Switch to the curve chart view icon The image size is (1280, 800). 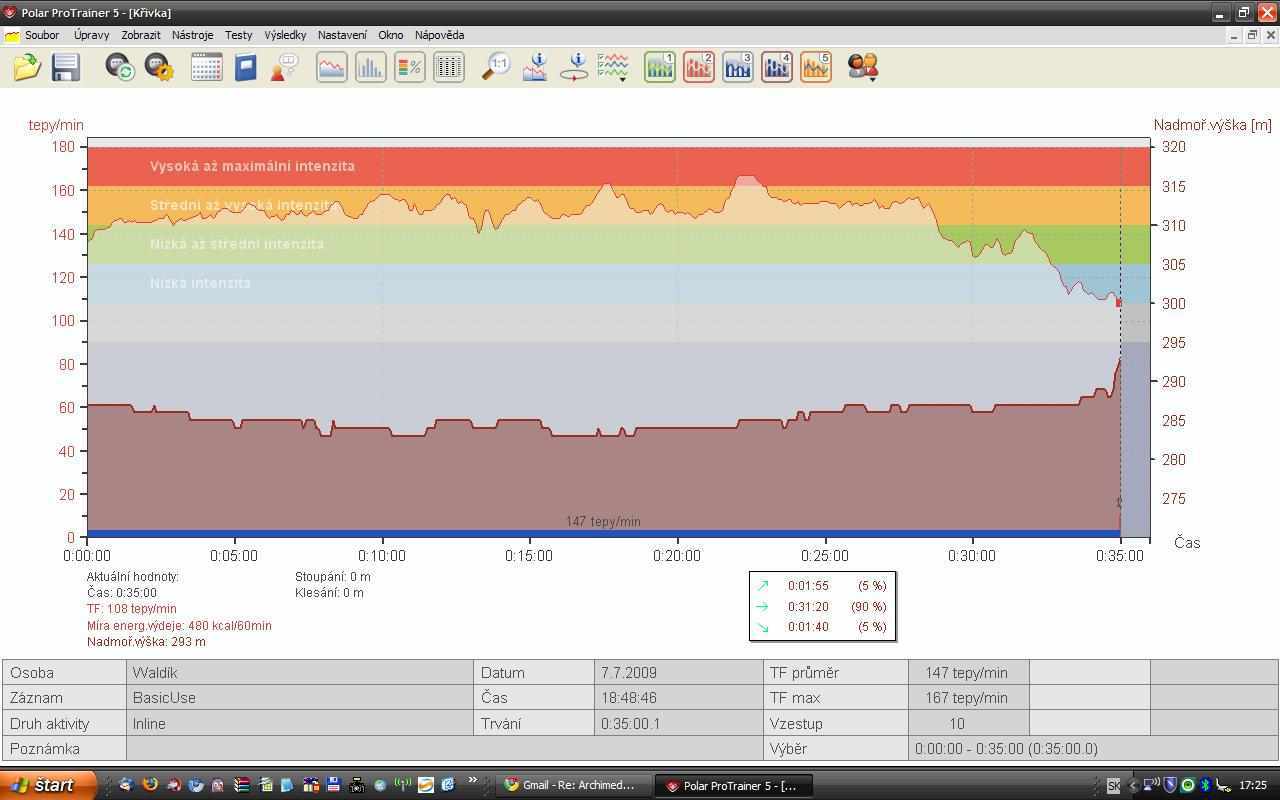(x=332, y=67)
